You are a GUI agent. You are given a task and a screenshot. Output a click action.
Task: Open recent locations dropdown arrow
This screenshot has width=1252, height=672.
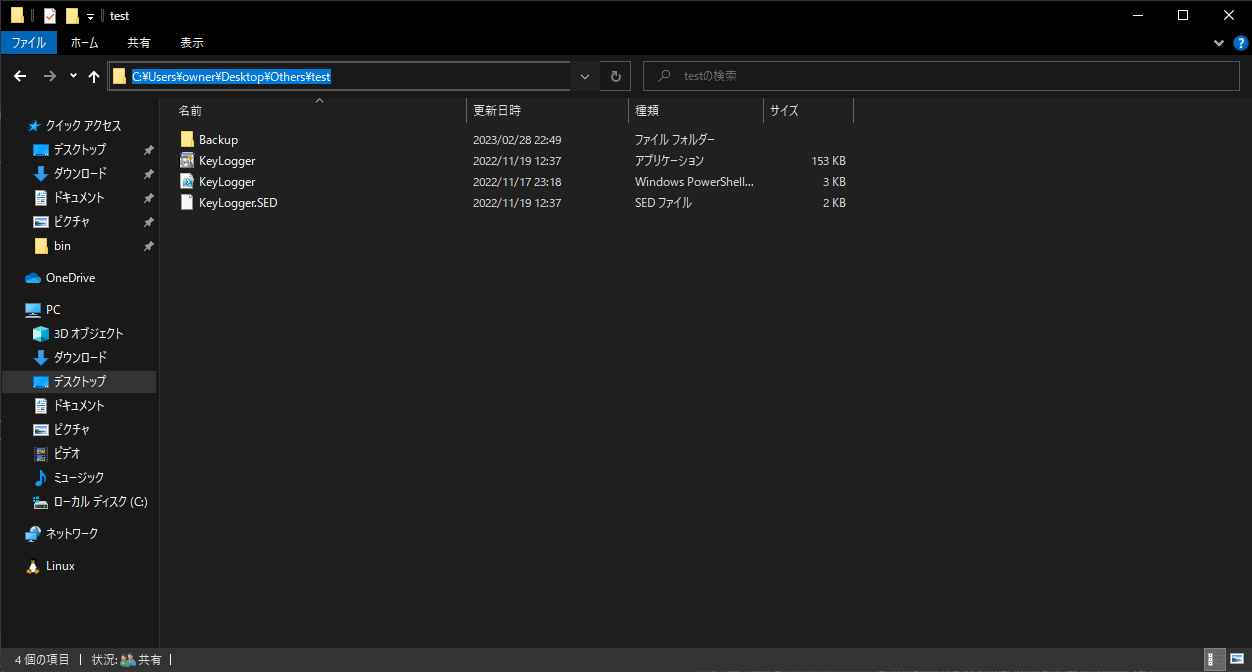coord(73,76)
